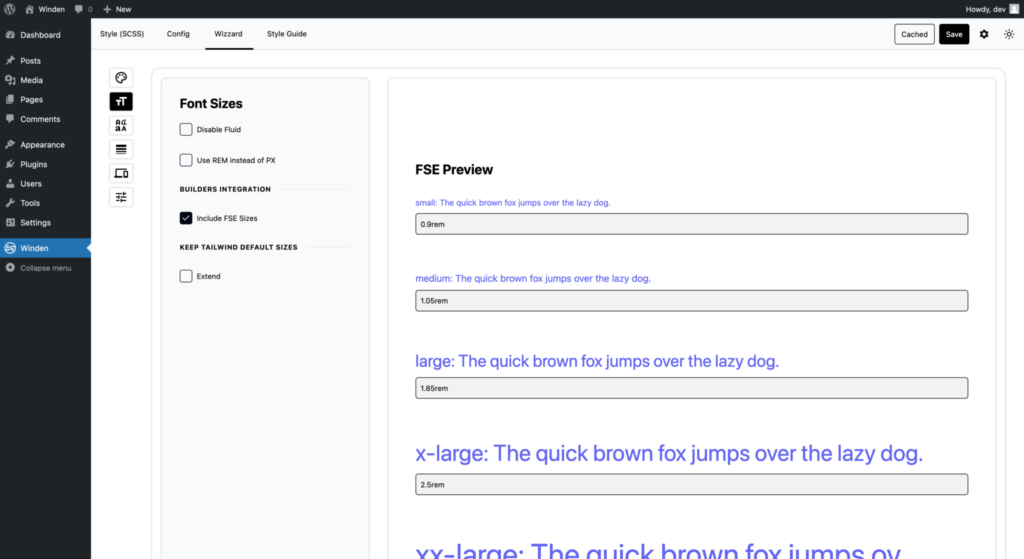Viewport: 1024px width, 559px height.
Task: Edit the x-large size field 2.5rem
Action: tap(692, 485)
